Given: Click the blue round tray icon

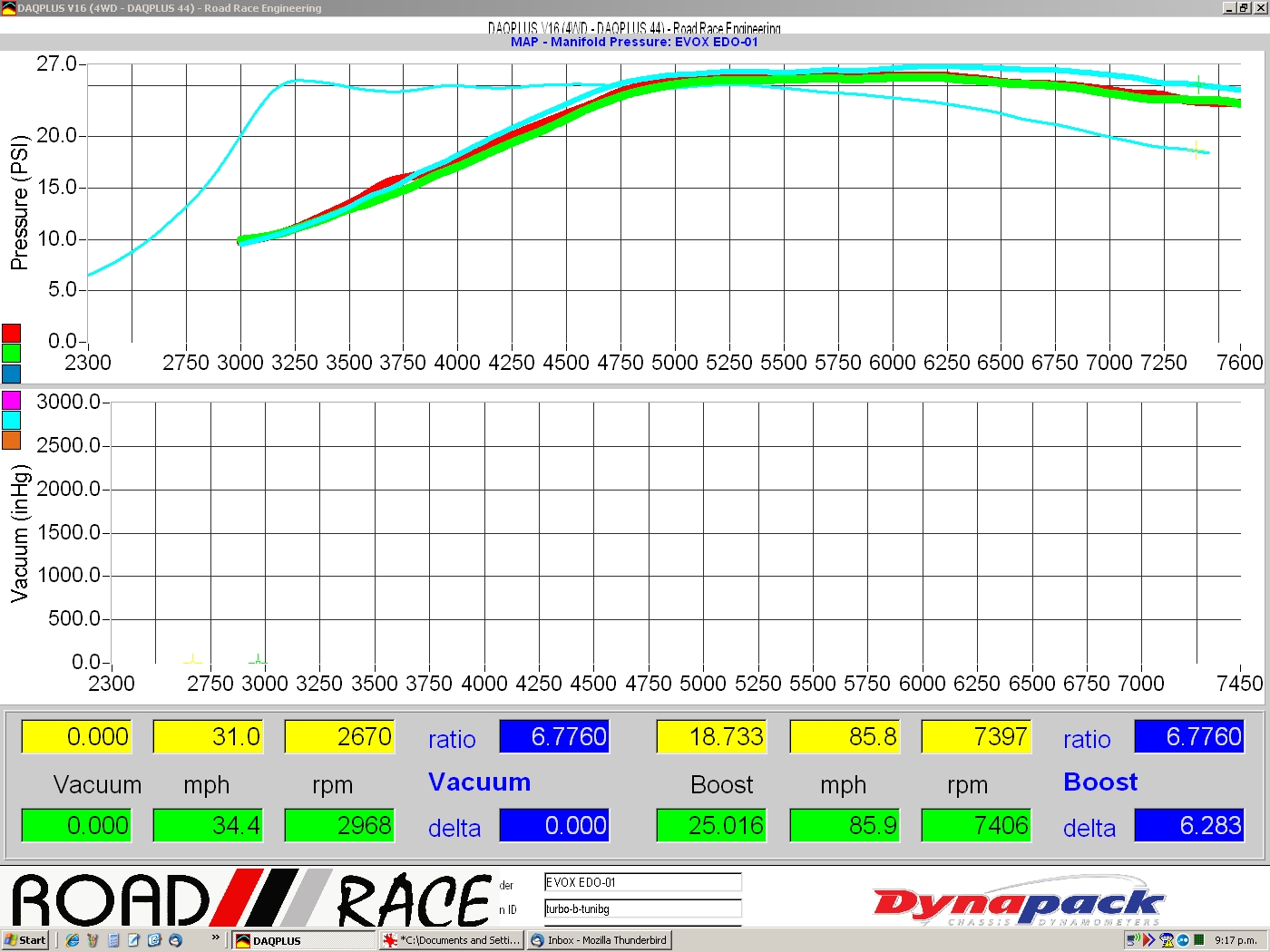Looking at the screenshot, I should click(1183, 940).
